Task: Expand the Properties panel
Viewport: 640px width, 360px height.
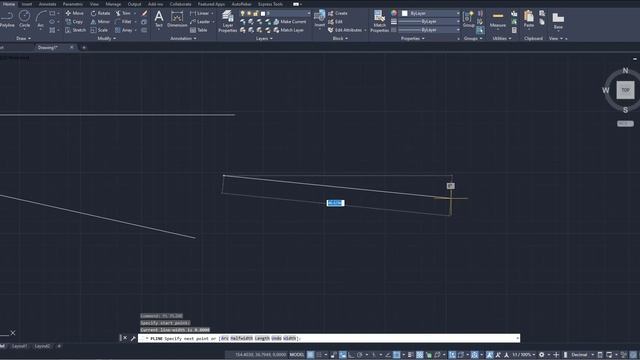Action: point(413,38)
